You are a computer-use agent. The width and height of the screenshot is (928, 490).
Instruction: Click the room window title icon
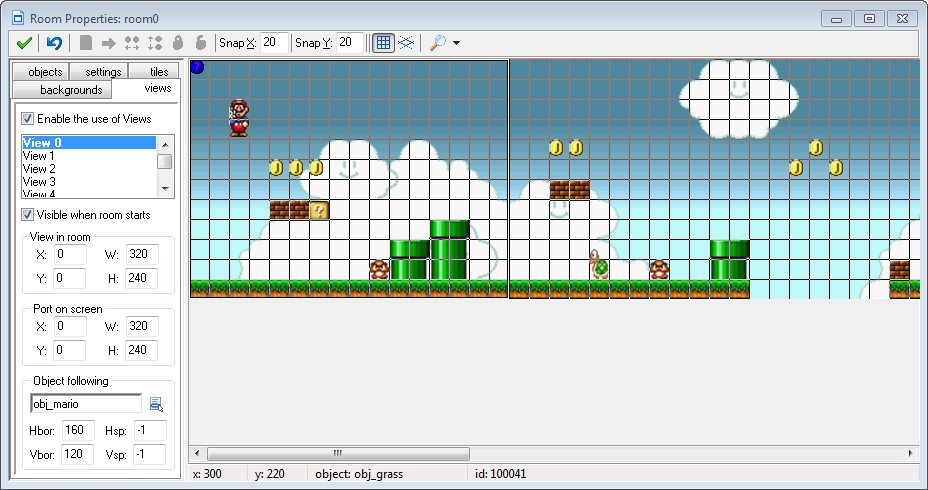click(x=18, y=18)
